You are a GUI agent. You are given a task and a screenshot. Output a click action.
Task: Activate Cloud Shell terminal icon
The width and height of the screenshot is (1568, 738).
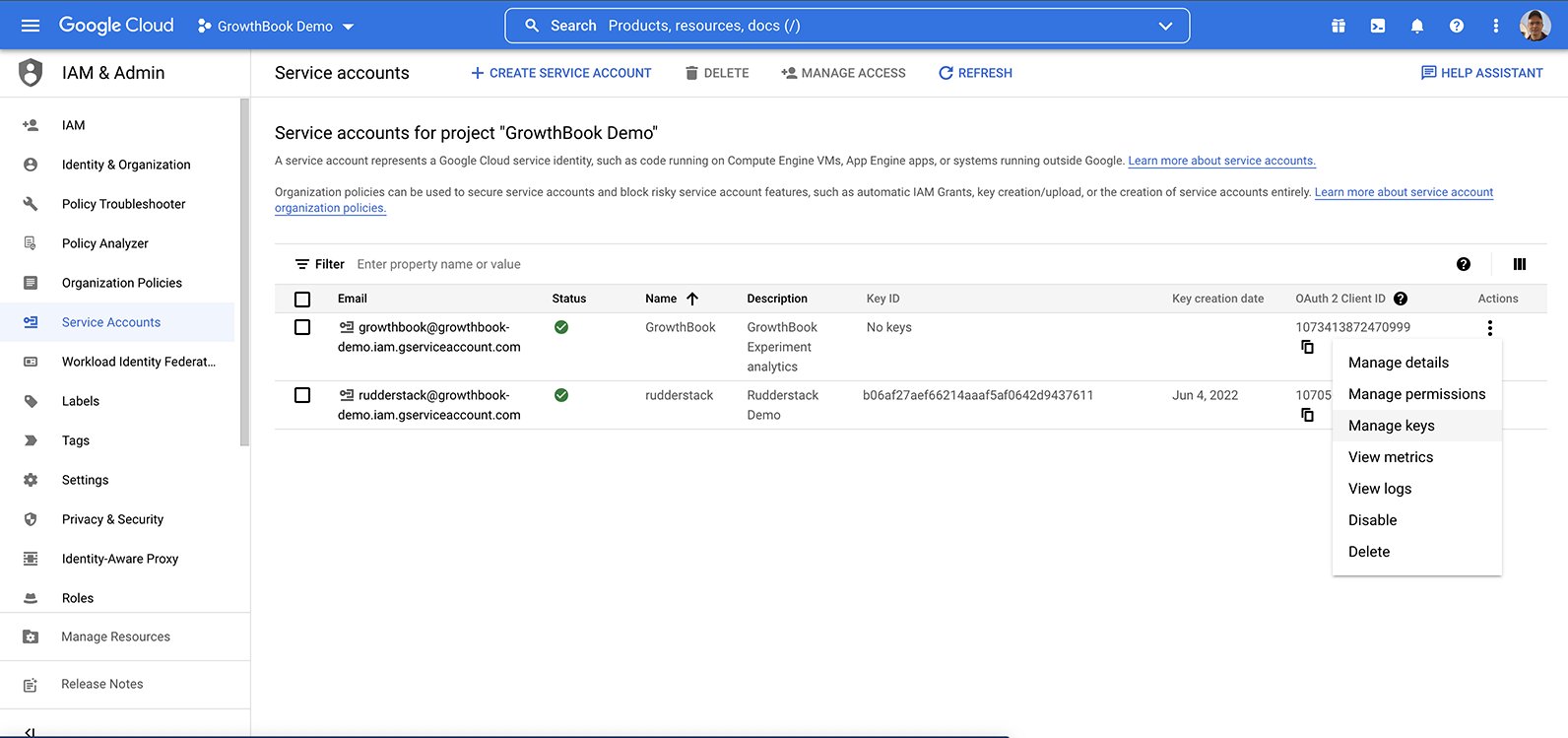click(1378, 26)
